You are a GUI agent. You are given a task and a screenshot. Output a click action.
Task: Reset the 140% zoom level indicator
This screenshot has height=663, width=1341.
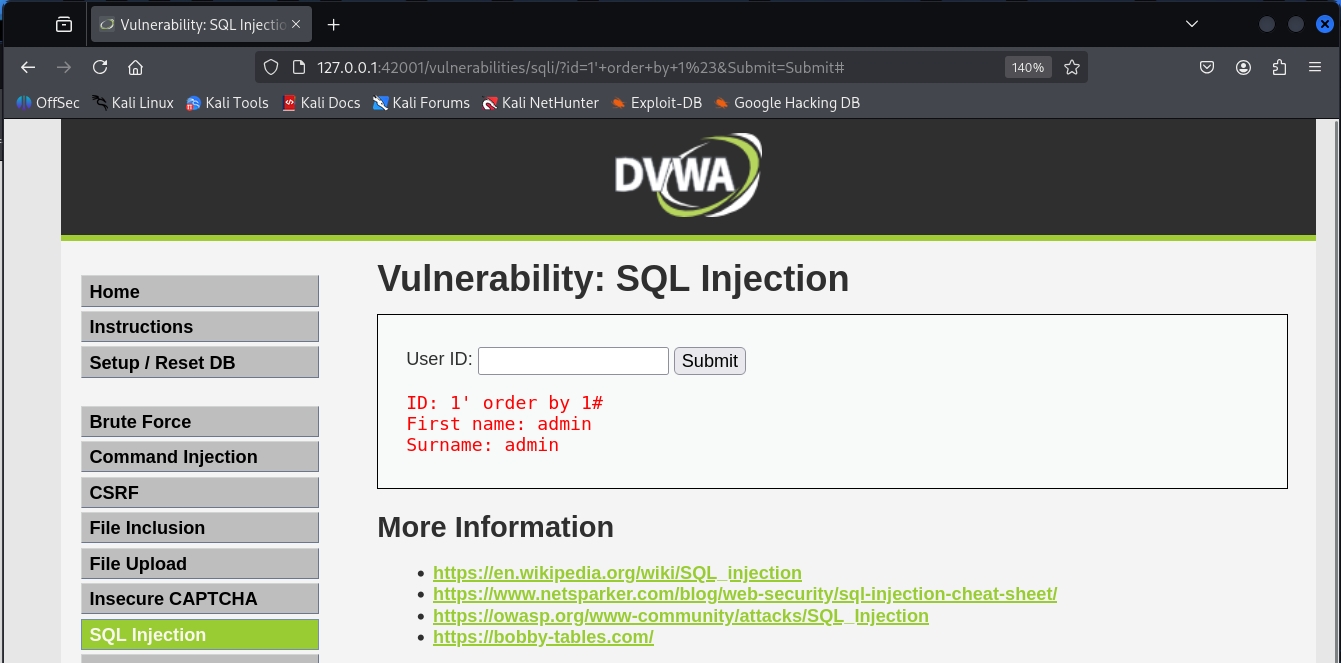[1027, 67]
